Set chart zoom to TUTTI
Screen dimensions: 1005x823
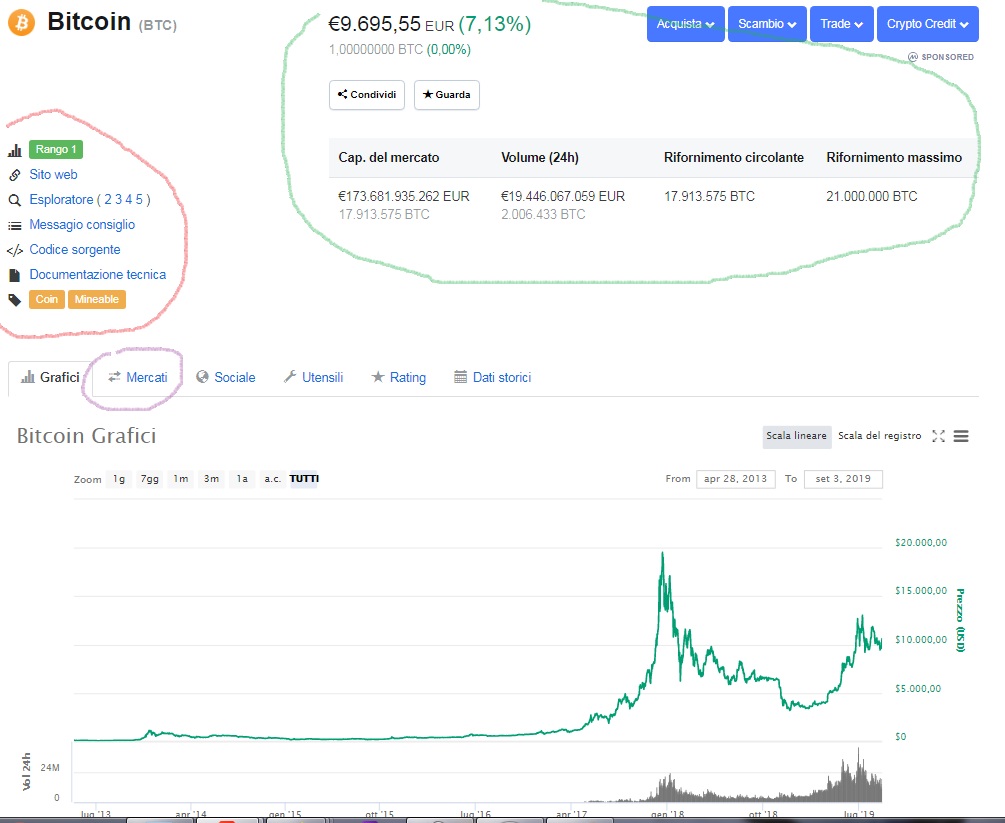[x=304, y=479]
